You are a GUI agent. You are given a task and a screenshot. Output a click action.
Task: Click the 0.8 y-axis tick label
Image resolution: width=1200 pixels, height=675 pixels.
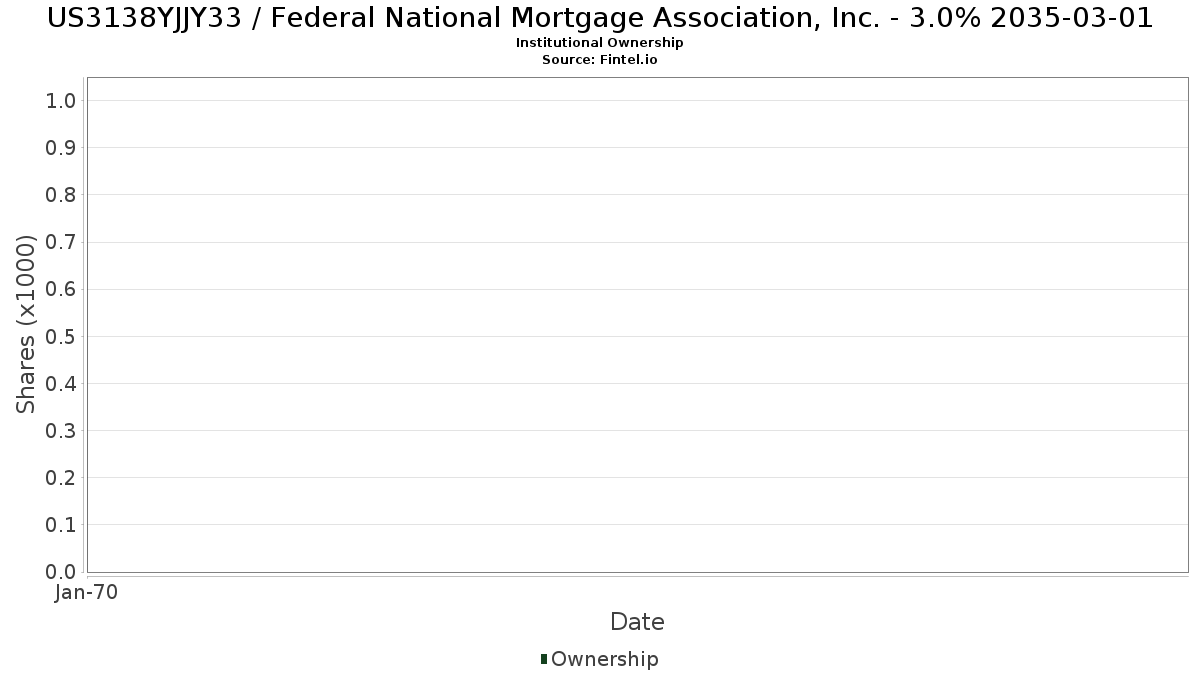61,195
